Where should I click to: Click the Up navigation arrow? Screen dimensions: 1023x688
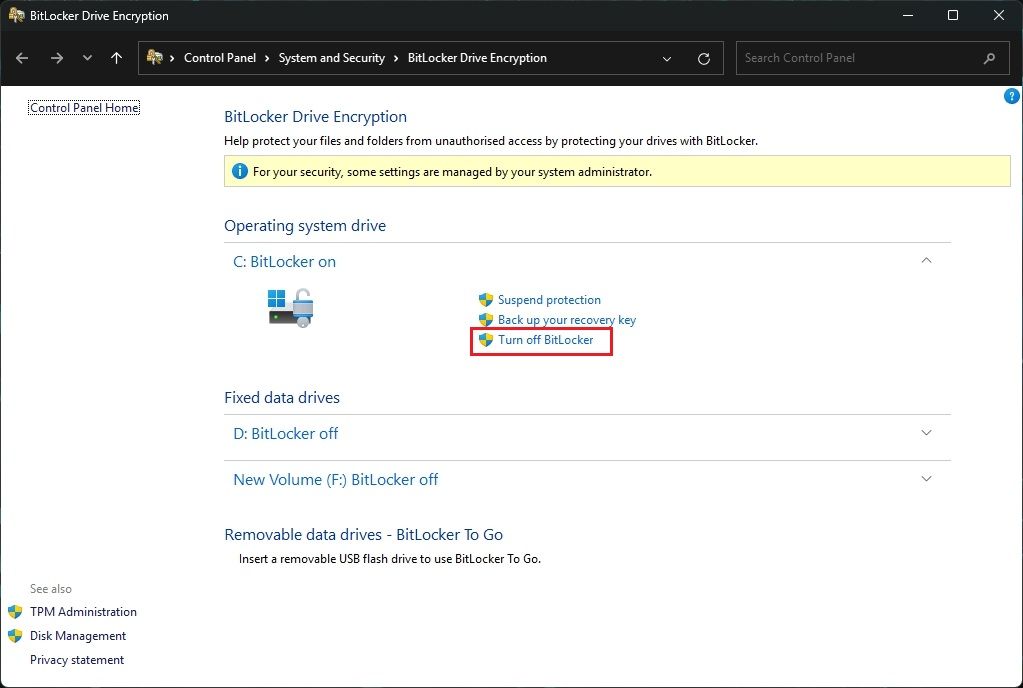pyautogui.click(x=116, y=58)
